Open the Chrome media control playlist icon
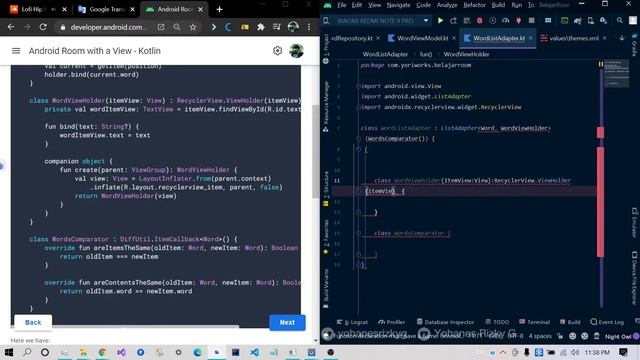Viewport: 640px width, 360px height. click(276, 27)
